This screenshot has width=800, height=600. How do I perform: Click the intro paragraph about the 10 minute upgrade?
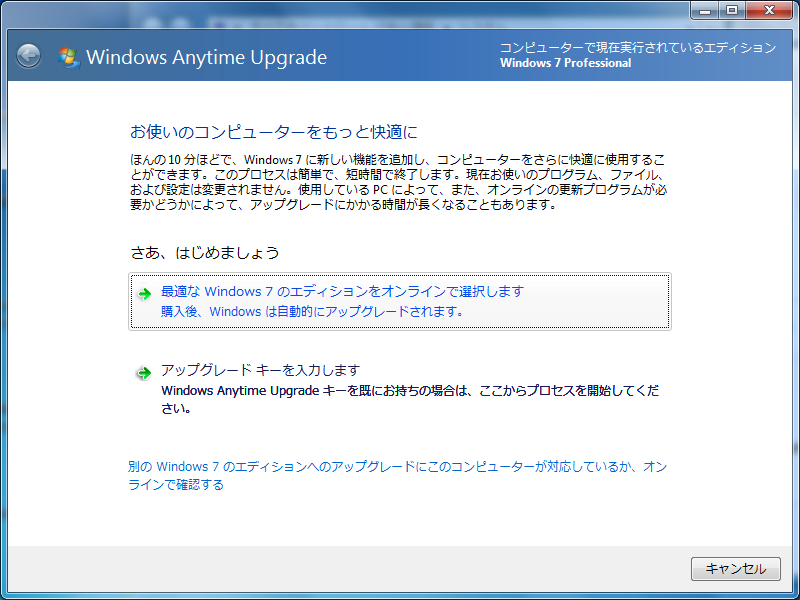click(398, 182)
